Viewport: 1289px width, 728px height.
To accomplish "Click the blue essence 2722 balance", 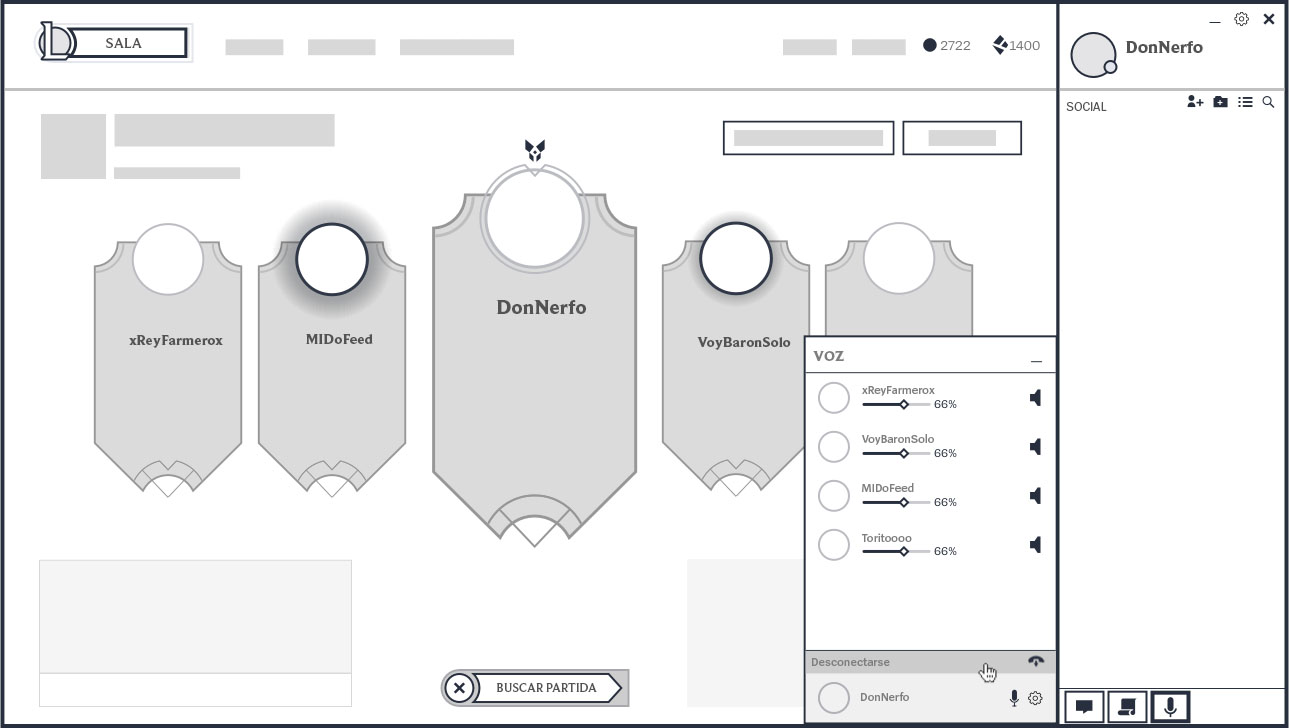I will [947, 45].
